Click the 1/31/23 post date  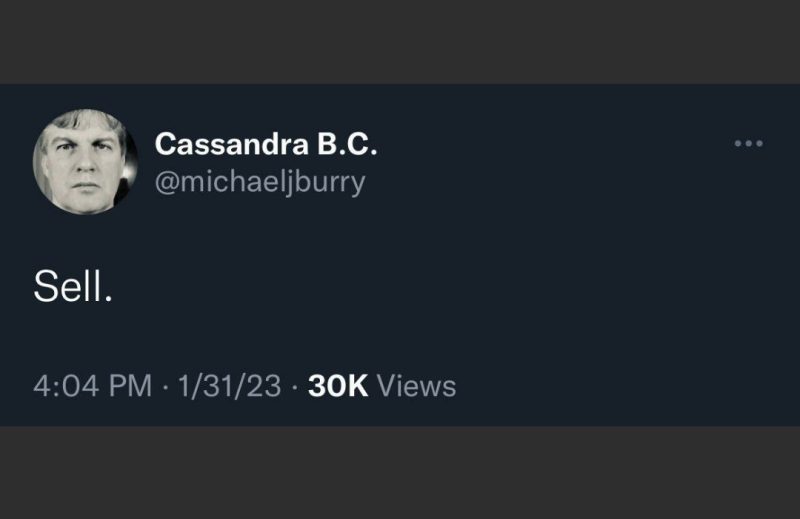point(229,386)
